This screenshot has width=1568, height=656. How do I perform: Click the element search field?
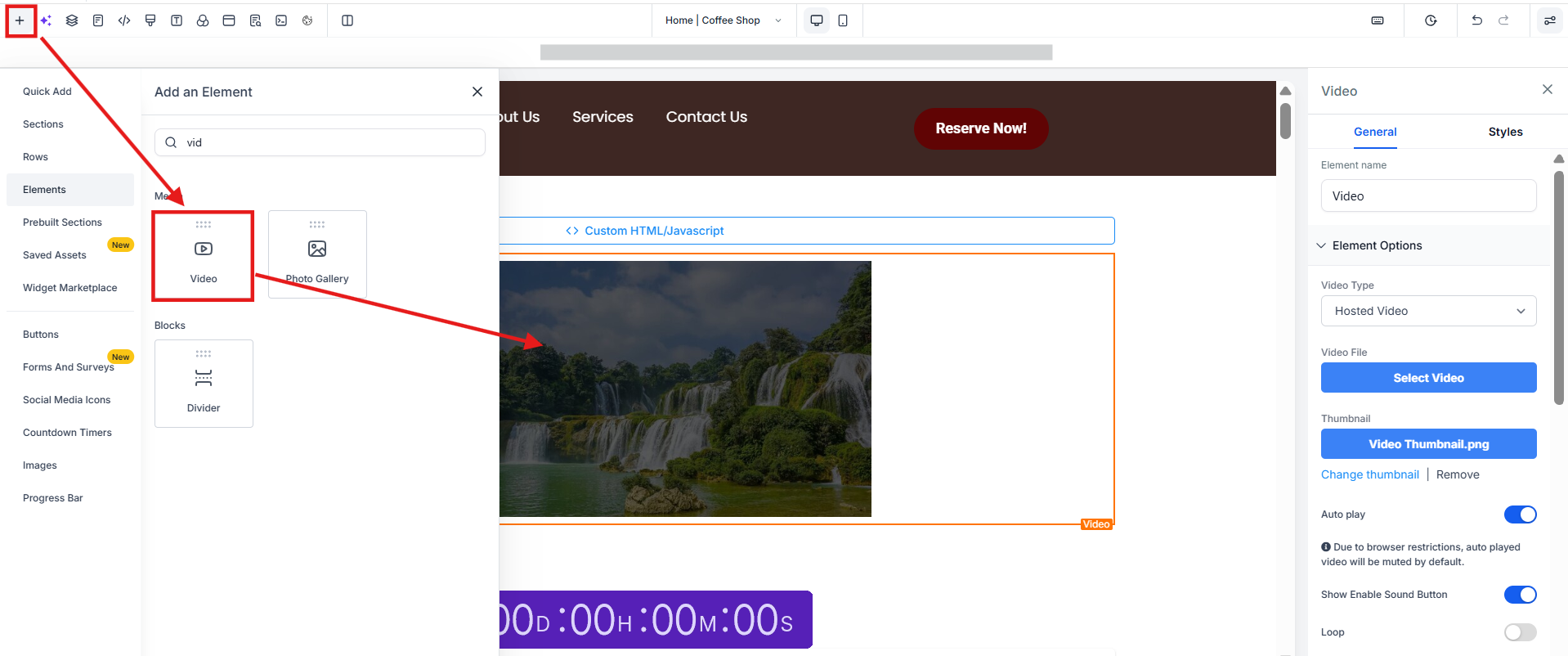[327, 142]
